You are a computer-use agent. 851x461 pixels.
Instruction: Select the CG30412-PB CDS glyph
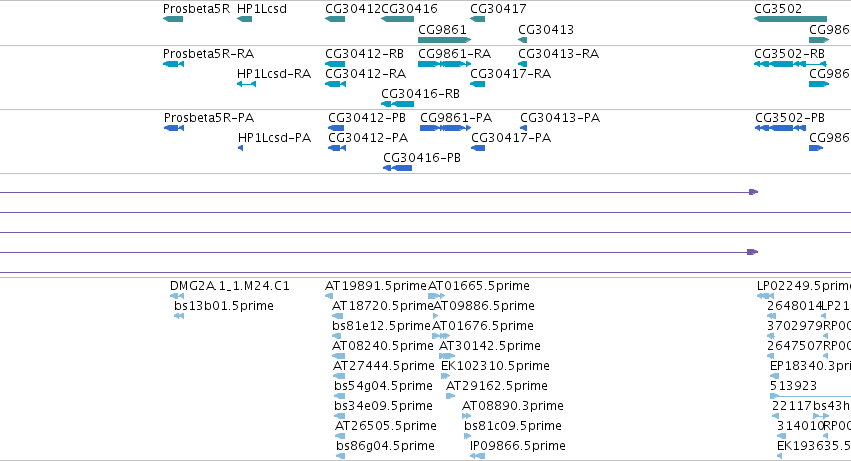[x=336, y=128]
